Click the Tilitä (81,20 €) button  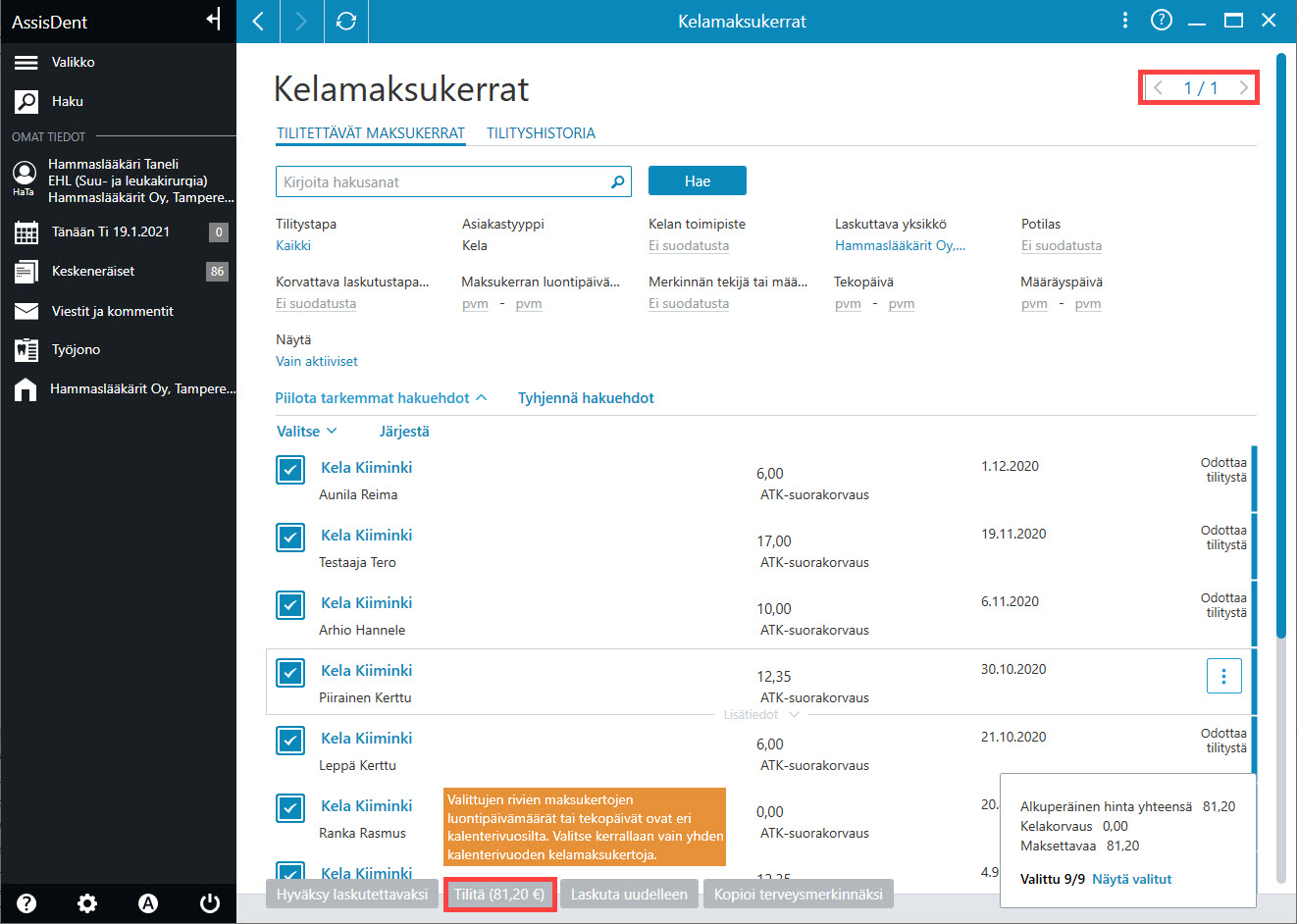coord(499,895)
